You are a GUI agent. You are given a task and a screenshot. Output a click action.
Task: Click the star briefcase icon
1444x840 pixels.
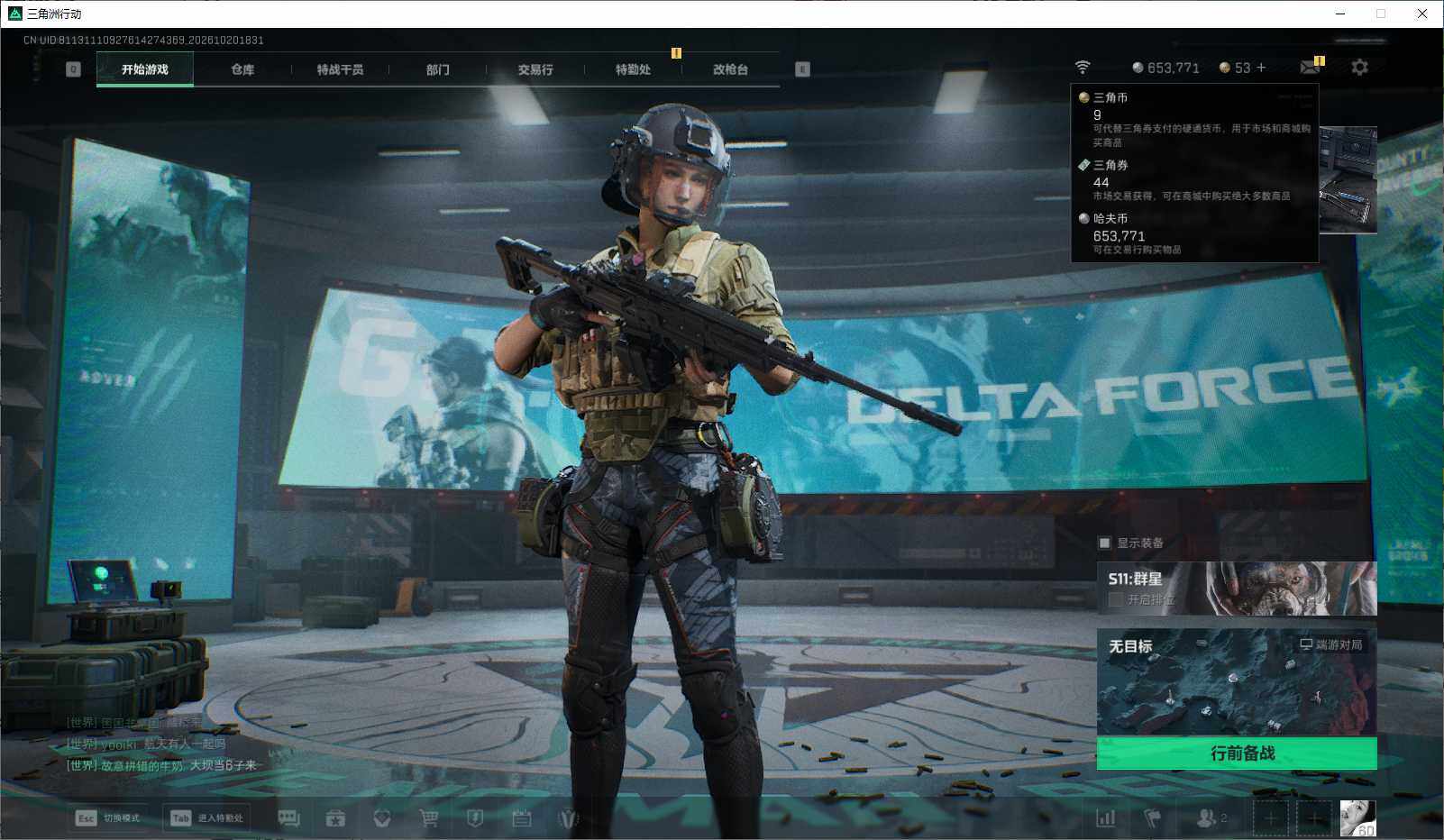335,817
